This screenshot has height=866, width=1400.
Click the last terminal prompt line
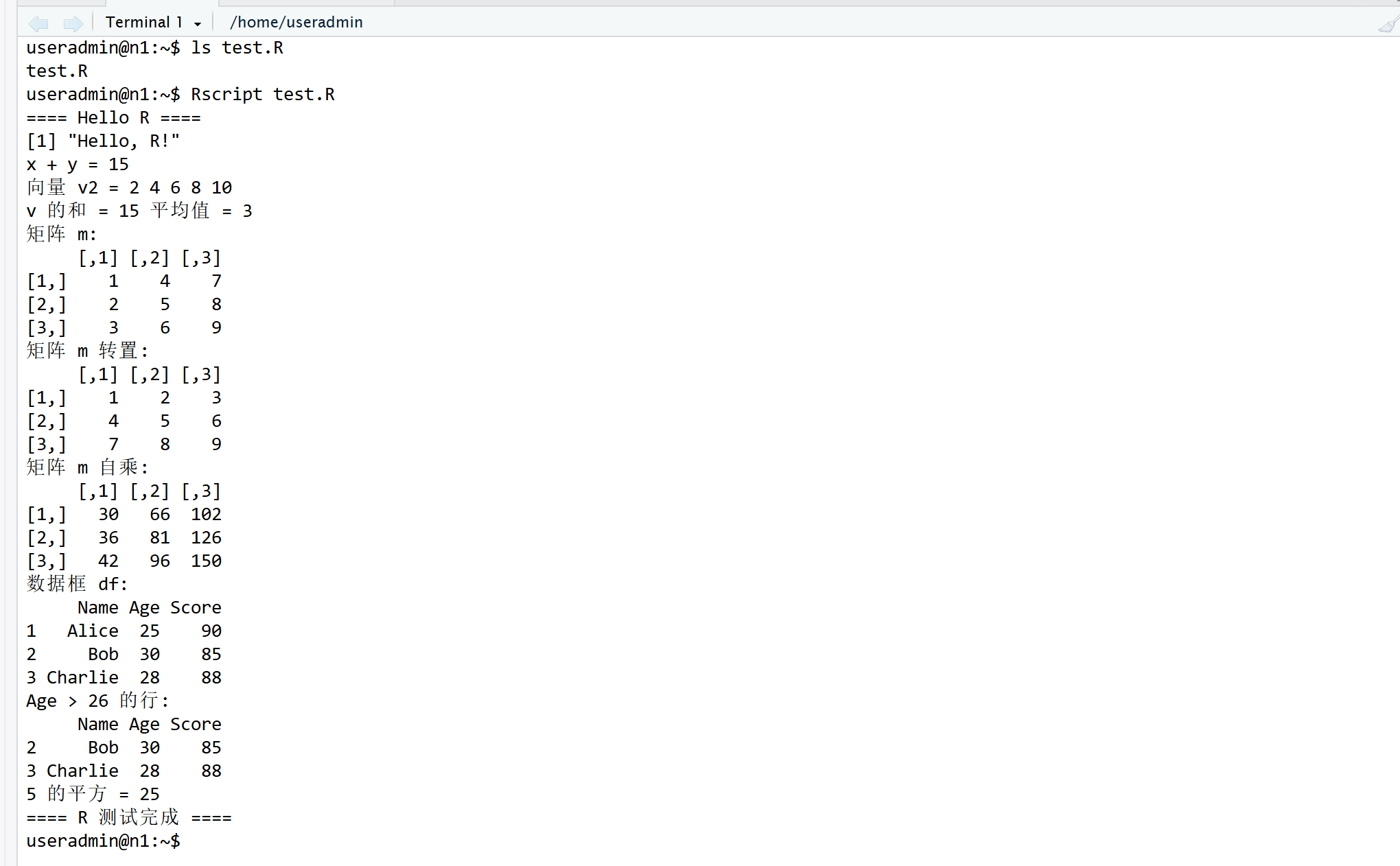pyautogui.click(x=103, y=841)
